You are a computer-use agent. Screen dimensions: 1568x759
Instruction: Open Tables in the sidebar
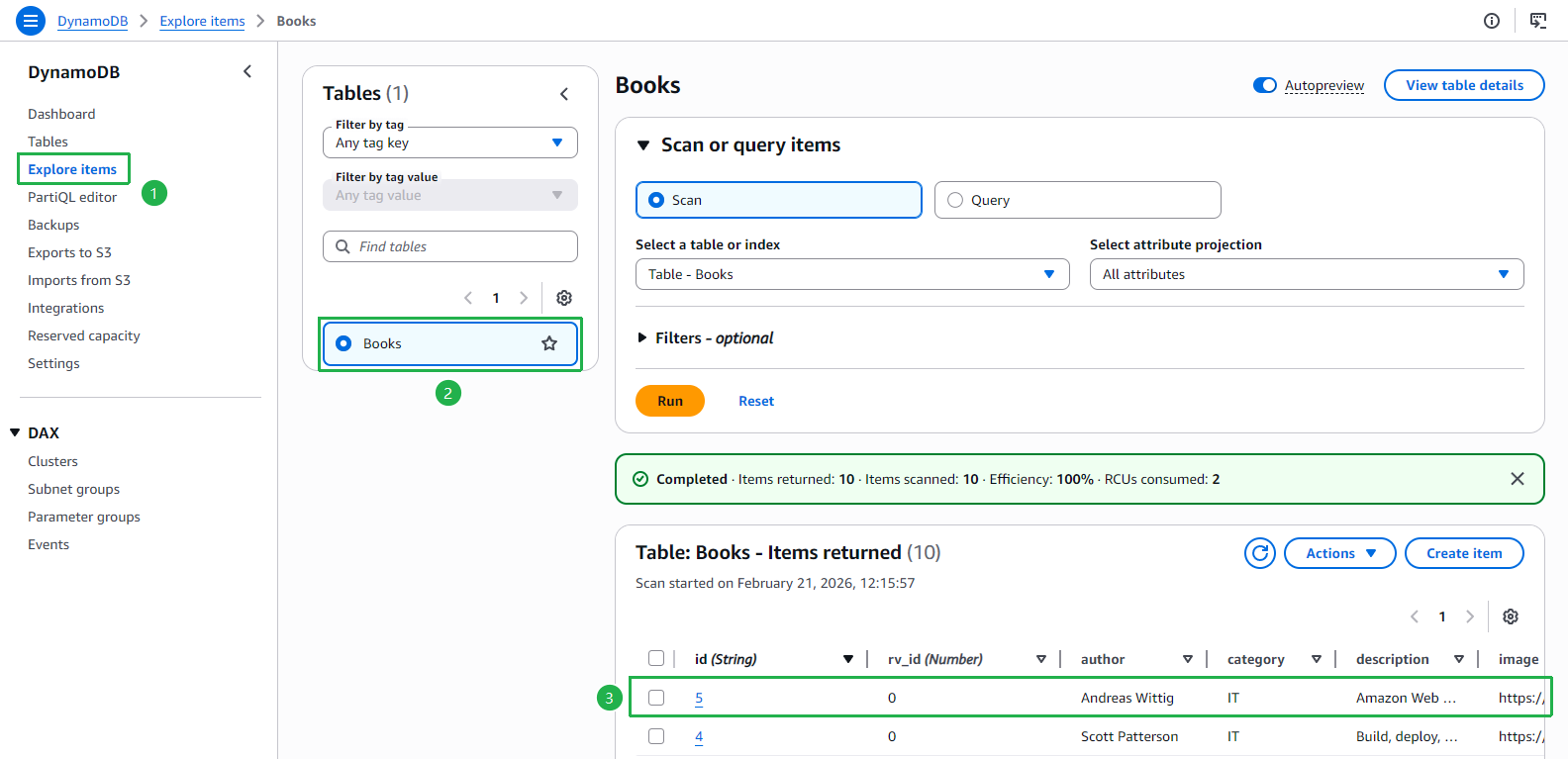[48, 142]
